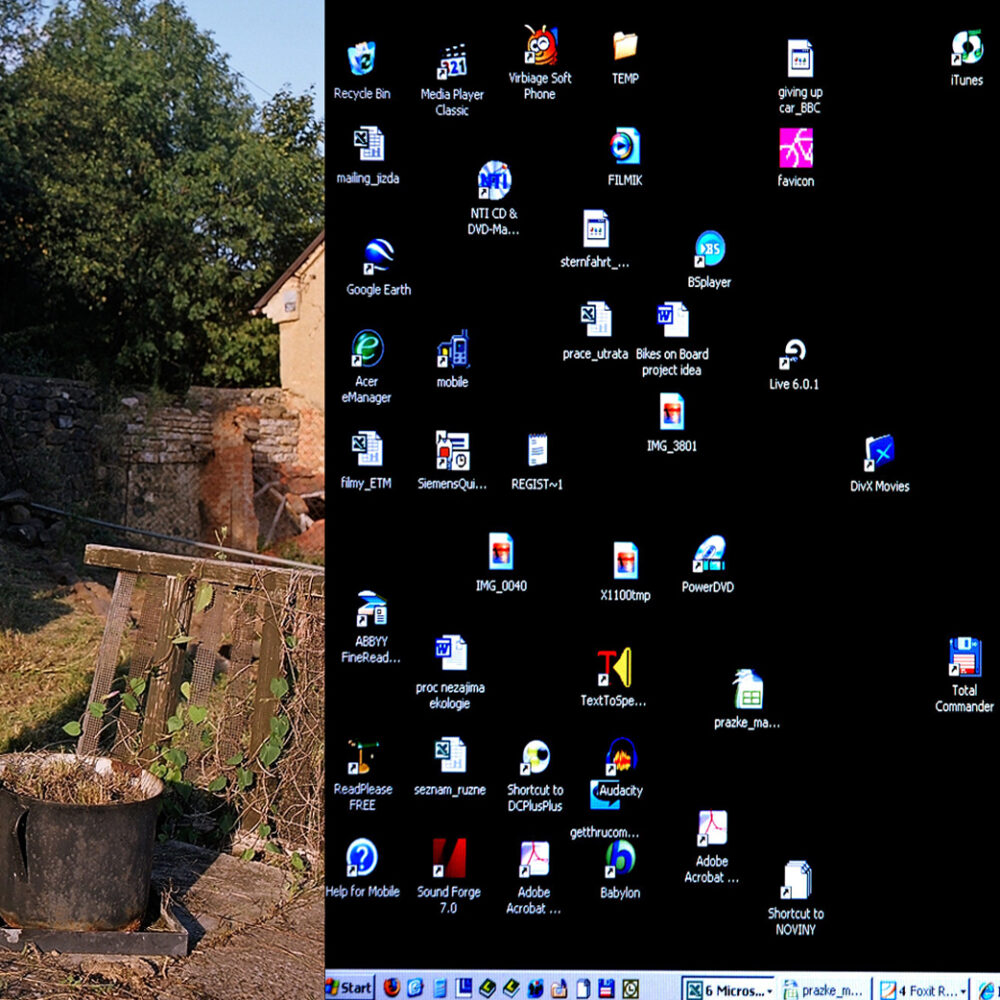1000x1000 pixels.
Task: Open the iTunes shortcut
Action: pyautogui.click(x=966, y=48)
